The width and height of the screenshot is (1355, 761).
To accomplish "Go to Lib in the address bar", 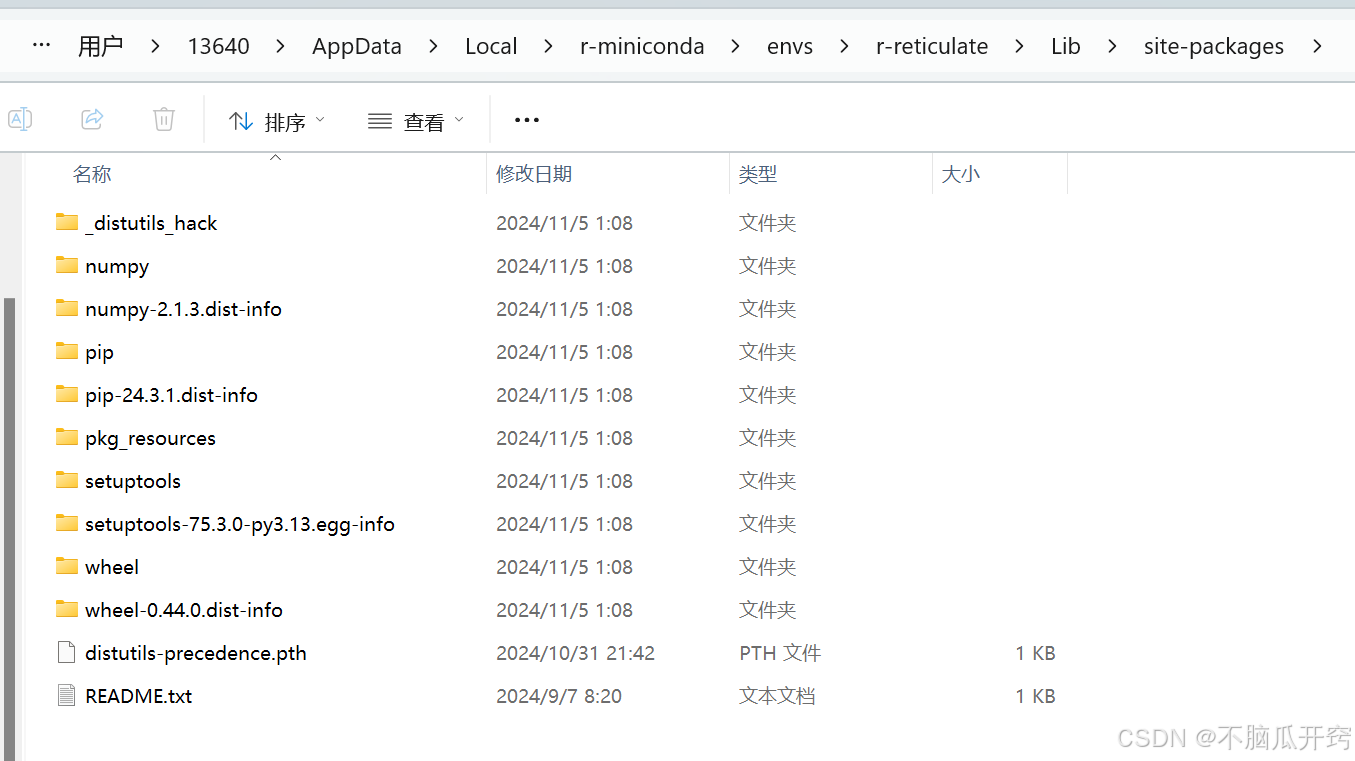I will click(x=1066, y=46).
